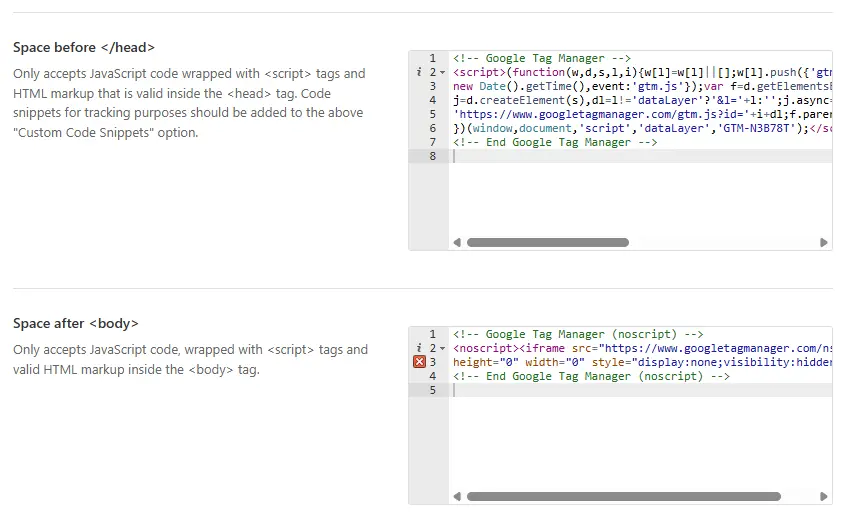
Task: Place the cursor on empty line 5 of the body editor
Action: [640, 390]
